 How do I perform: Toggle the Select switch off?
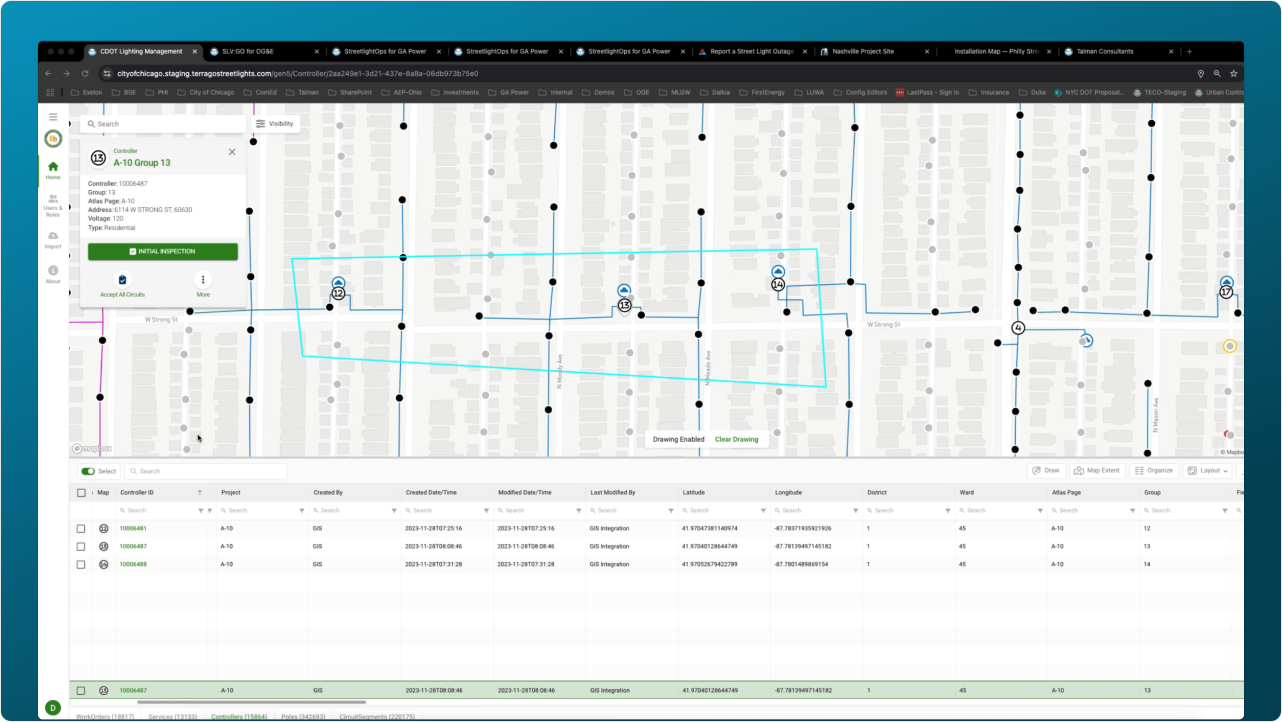tap(88, 471)
